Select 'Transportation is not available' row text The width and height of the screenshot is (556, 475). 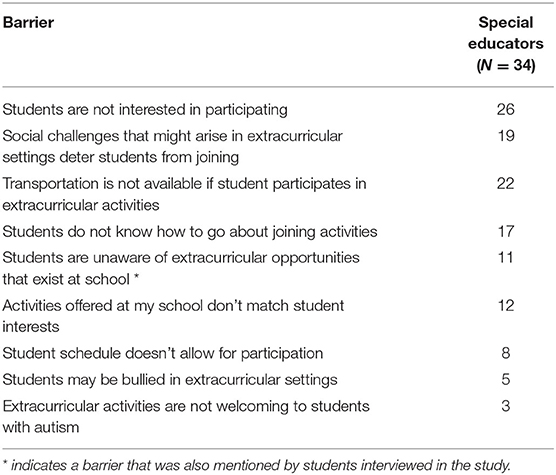point(184,194)
